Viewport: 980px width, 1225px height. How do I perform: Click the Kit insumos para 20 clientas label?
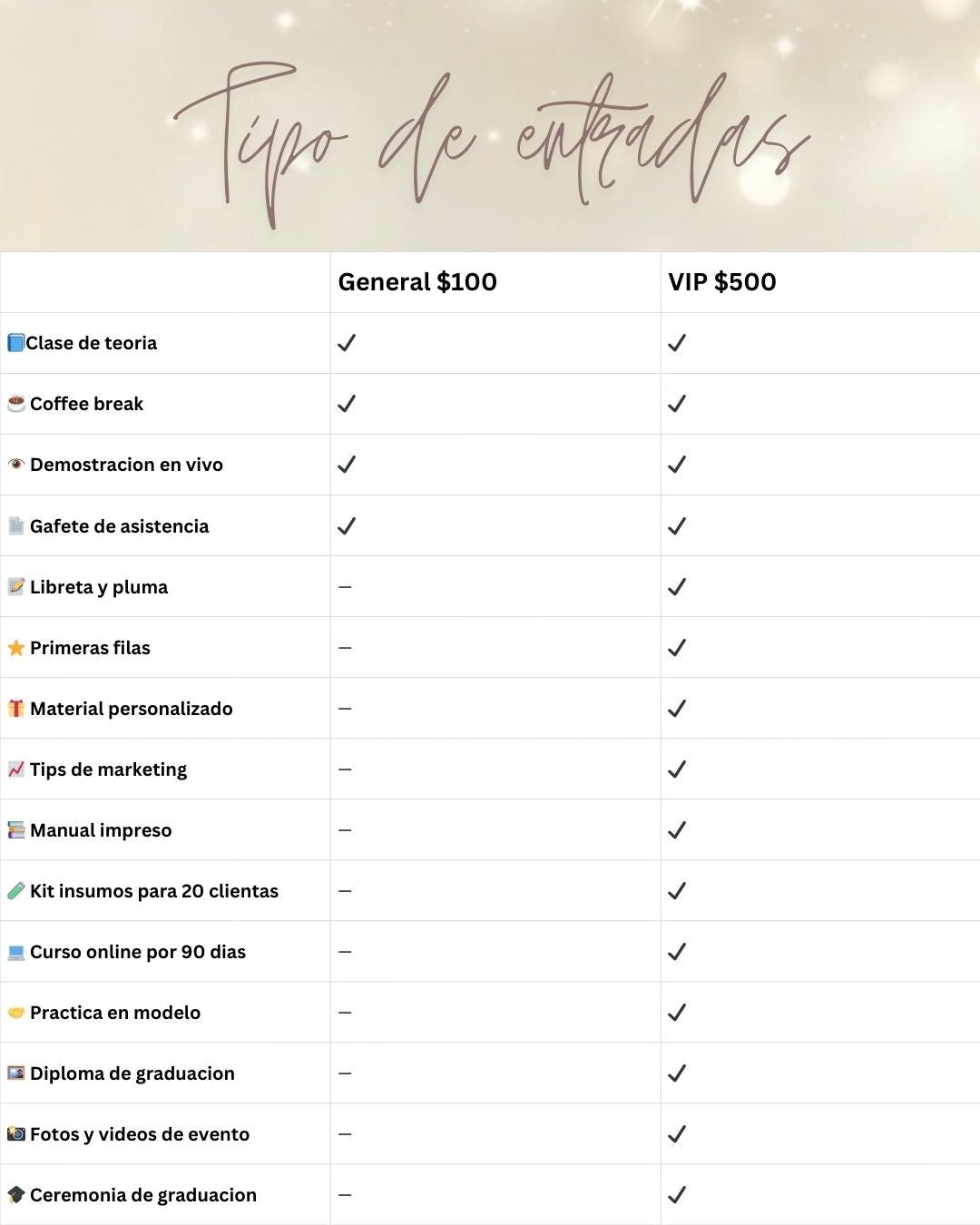click(154, 891)
